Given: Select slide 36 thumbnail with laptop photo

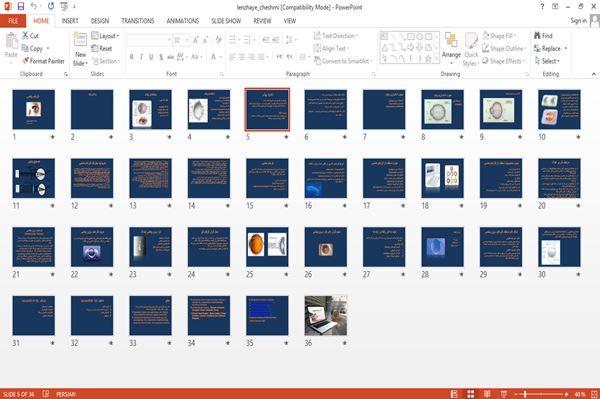Looking at the screenshot, I should click(x=326, y=316).
